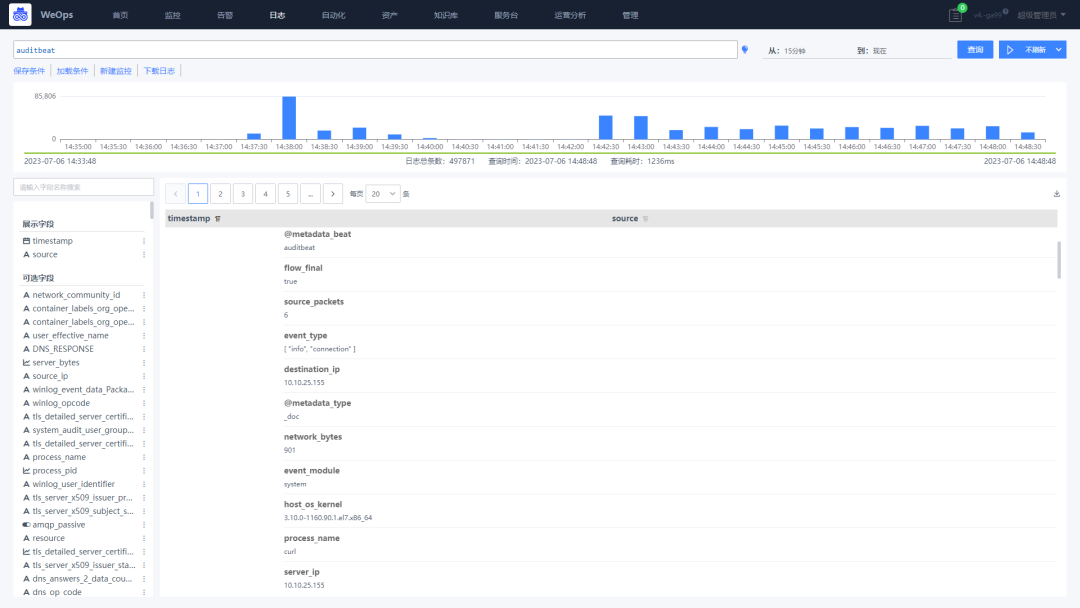Viewport: 1080px width, 608px height.
Task: Open the 监控 menu
Action: tap(172, 15)
